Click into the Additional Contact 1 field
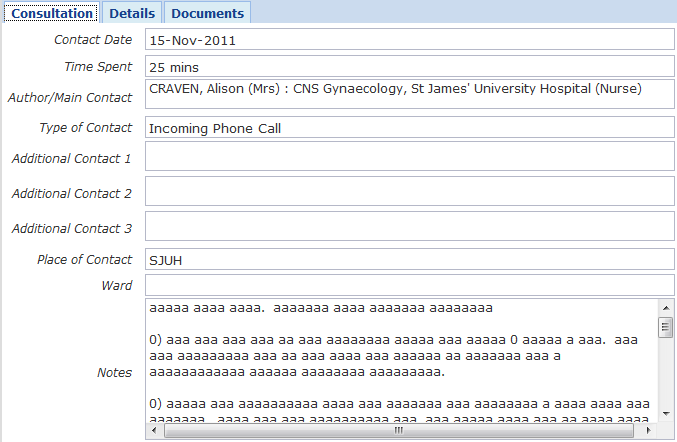This screenshot has width=677, height=442. click(410, 156)
